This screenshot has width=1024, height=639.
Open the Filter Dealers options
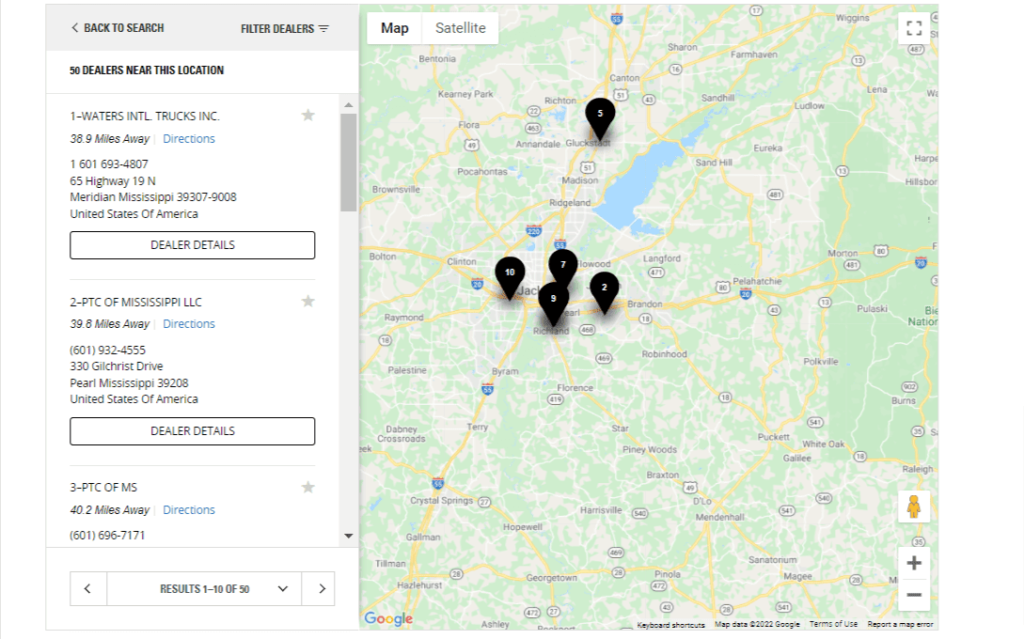285,29
